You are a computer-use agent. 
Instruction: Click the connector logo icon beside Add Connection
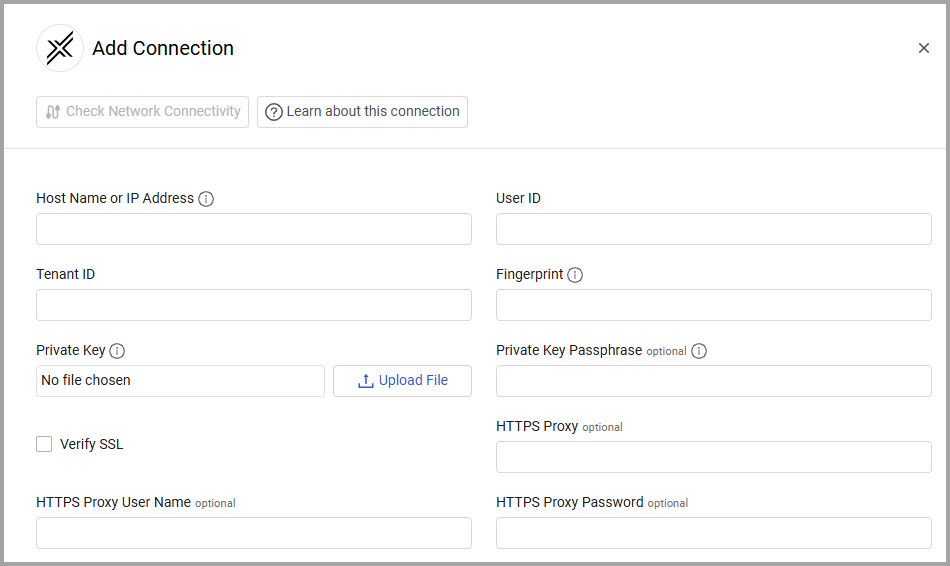pos(60,48)
